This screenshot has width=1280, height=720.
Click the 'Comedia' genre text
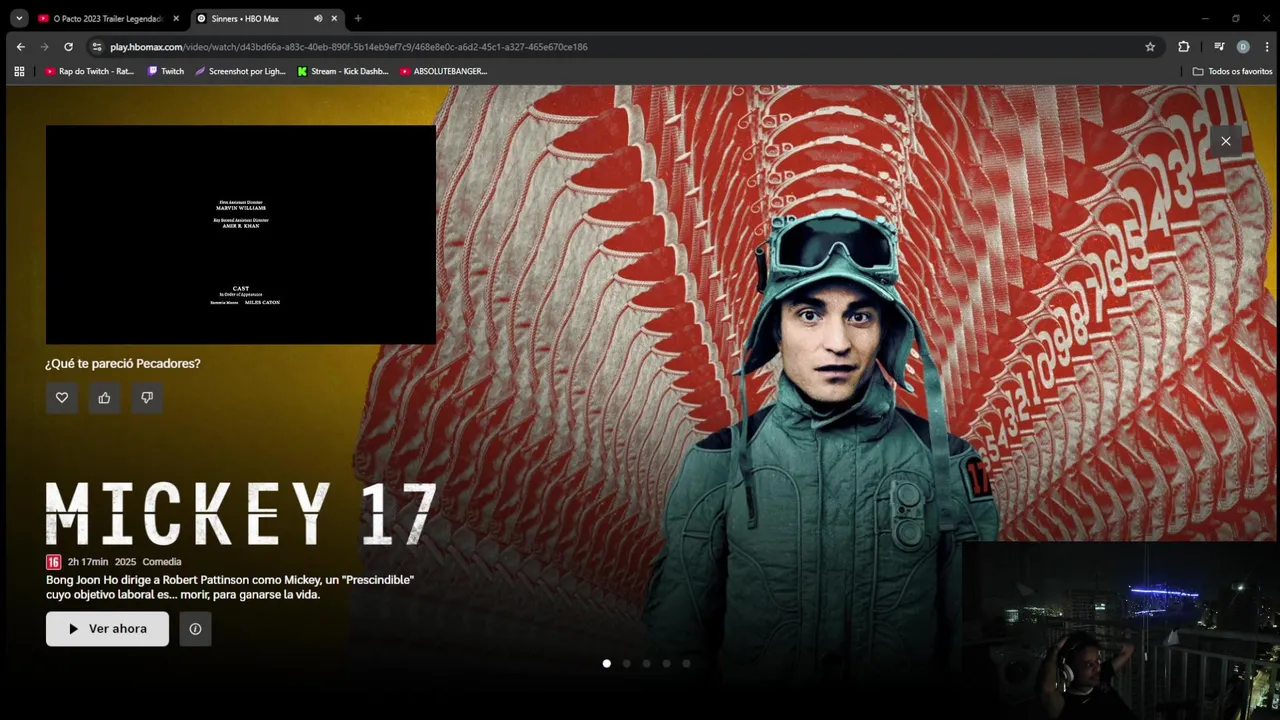click(x=162, y=562)
